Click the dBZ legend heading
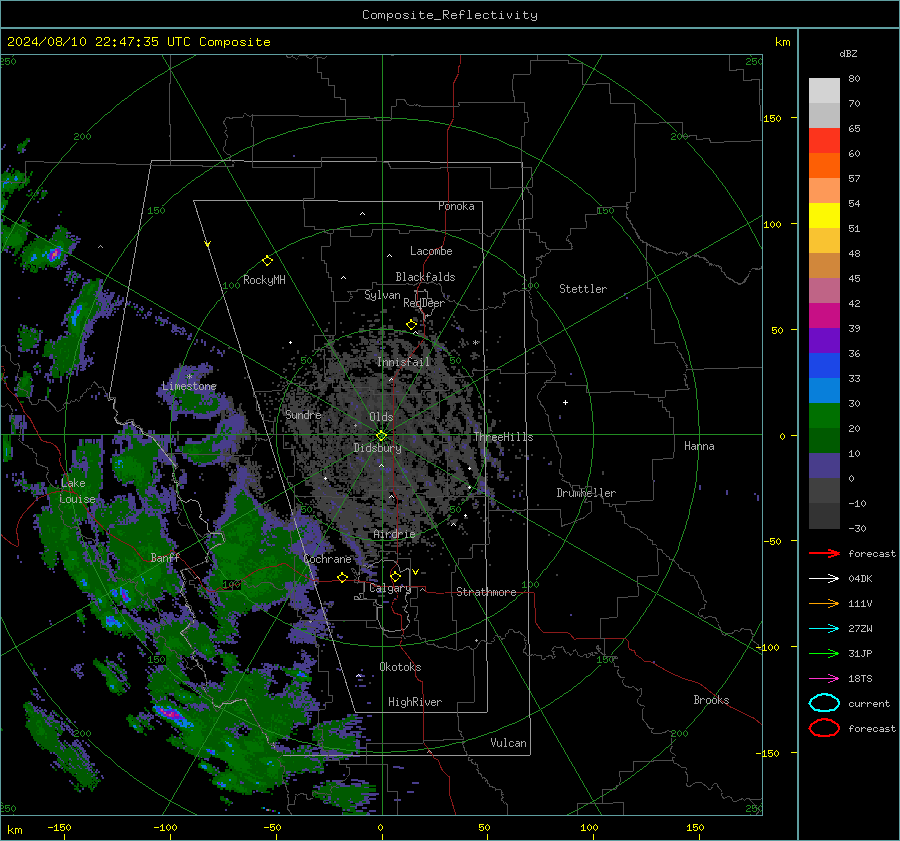900x841 pixels. [x=848, y=53]
